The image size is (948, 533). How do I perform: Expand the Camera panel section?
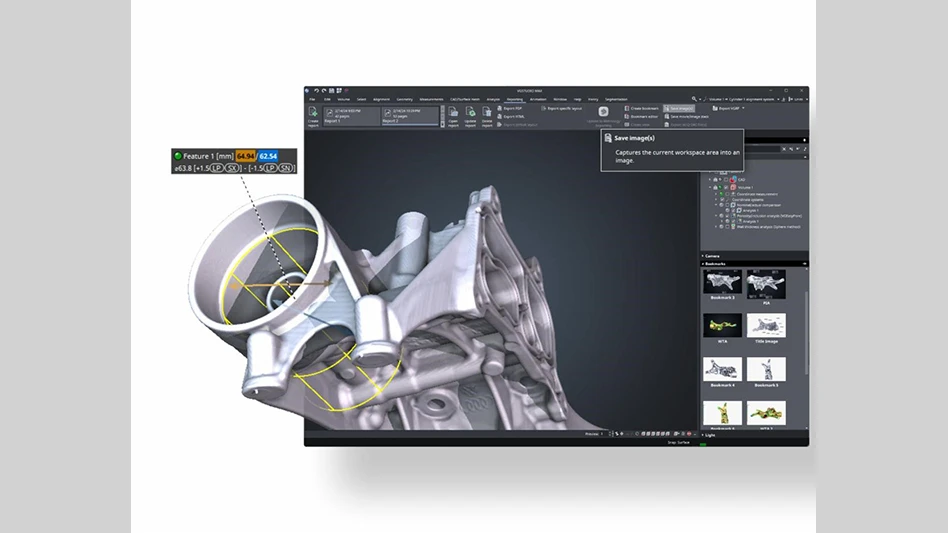click(712, 256)
